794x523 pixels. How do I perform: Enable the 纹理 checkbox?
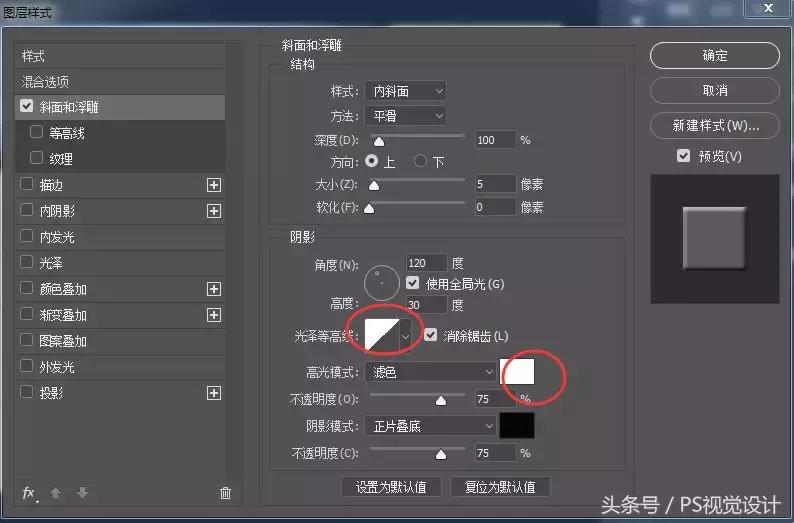[x=36, y=157]
